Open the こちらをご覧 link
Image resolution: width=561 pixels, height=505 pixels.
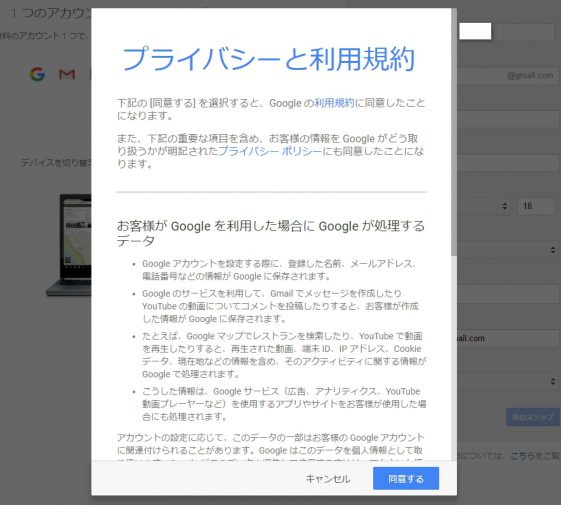tap(535, 456)
